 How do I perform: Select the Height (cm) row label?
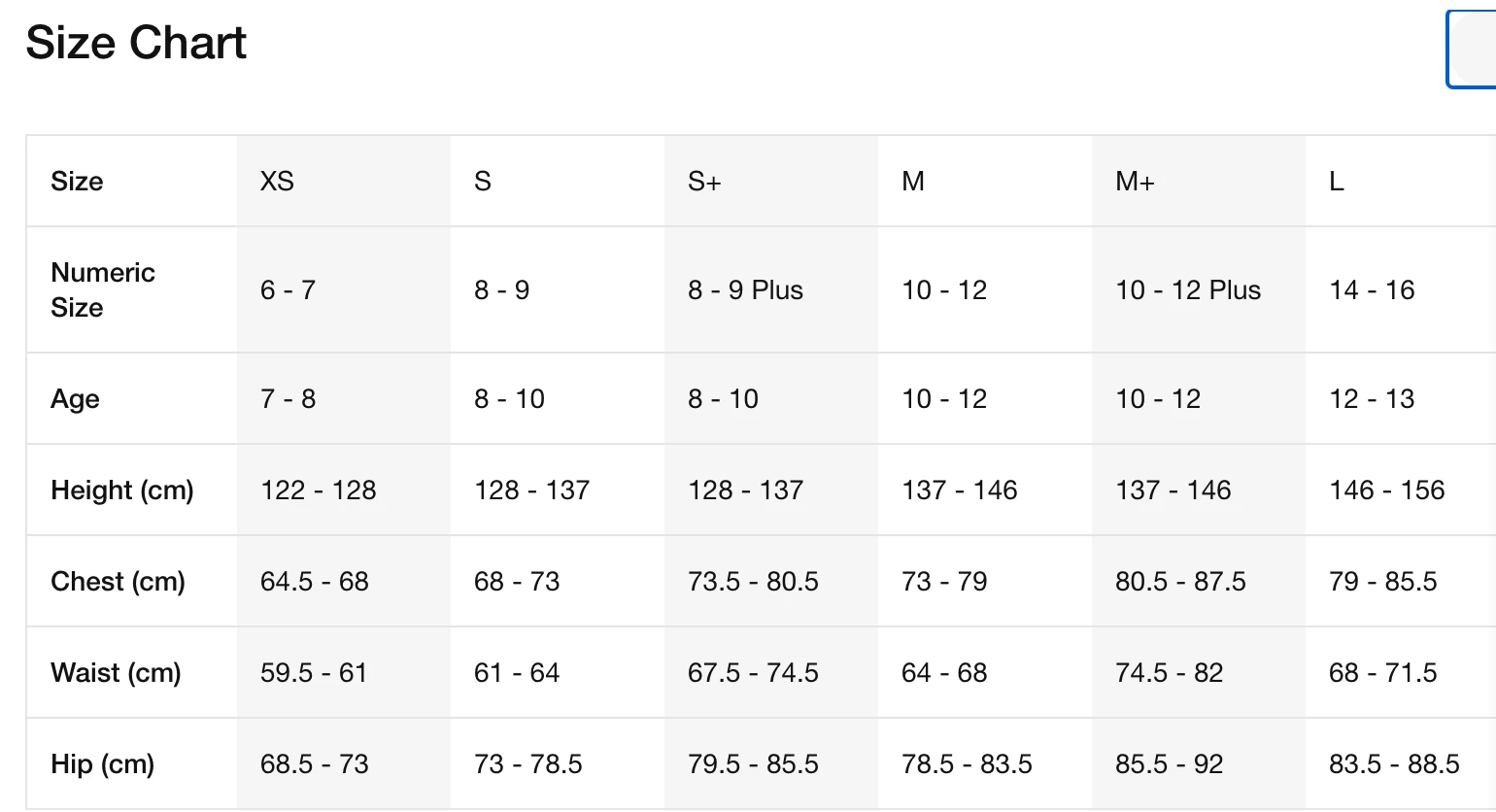click(122, 491)
